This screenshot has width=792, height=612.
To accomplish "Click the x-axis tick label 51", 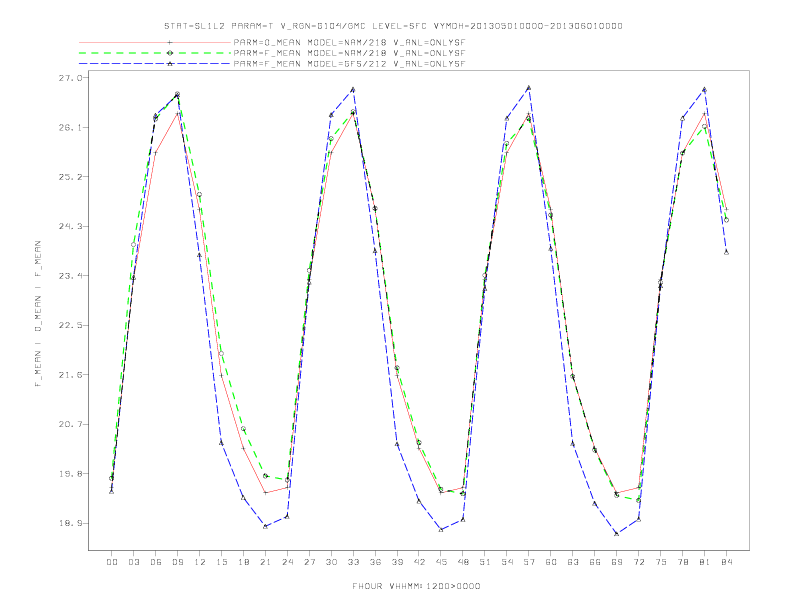I will coord(485,562).
